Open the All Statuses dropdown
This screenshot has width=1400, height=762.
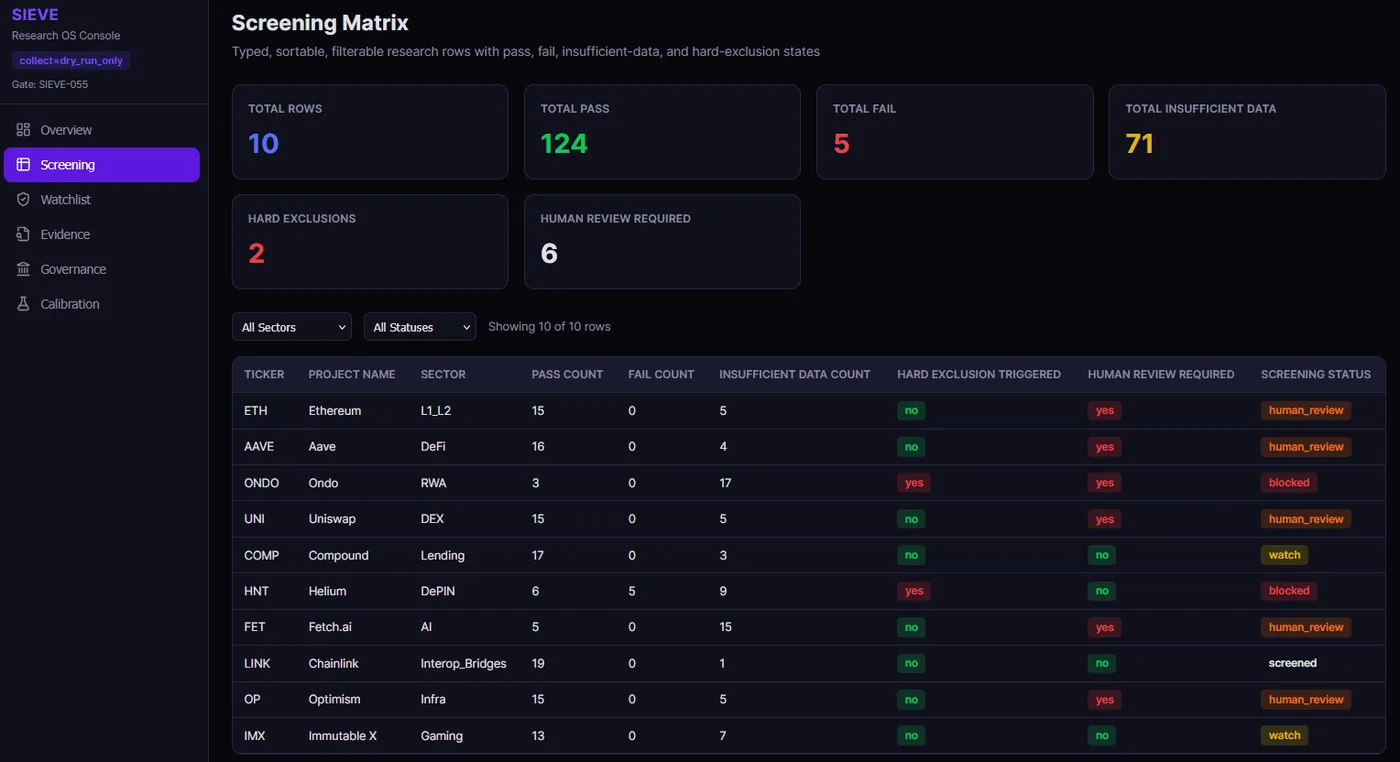(420, 327)
